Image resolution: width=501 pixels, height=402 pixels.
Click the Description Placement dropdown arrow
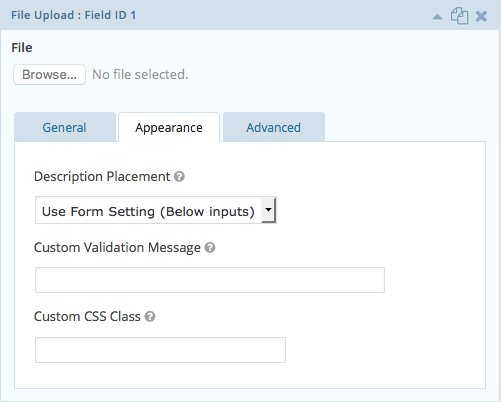coord(268,210)
